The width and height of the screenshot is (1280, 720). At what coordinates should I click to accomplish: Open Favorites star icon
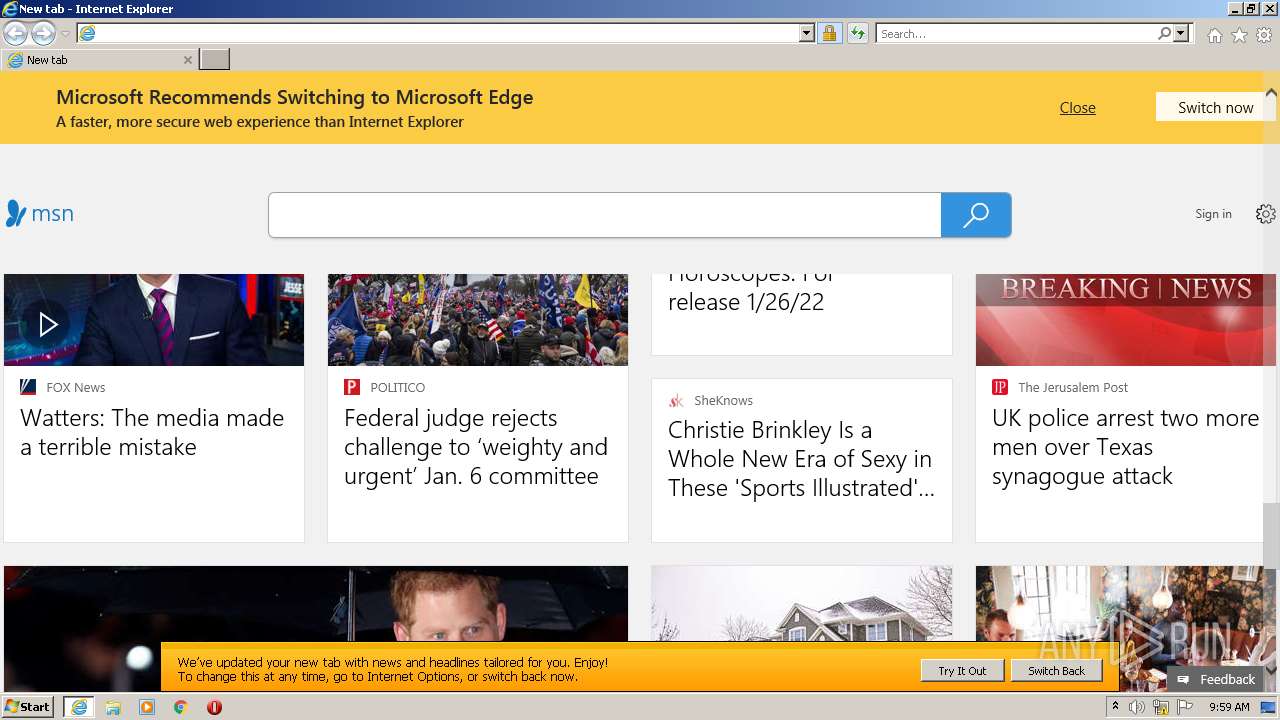(1239, 35)
